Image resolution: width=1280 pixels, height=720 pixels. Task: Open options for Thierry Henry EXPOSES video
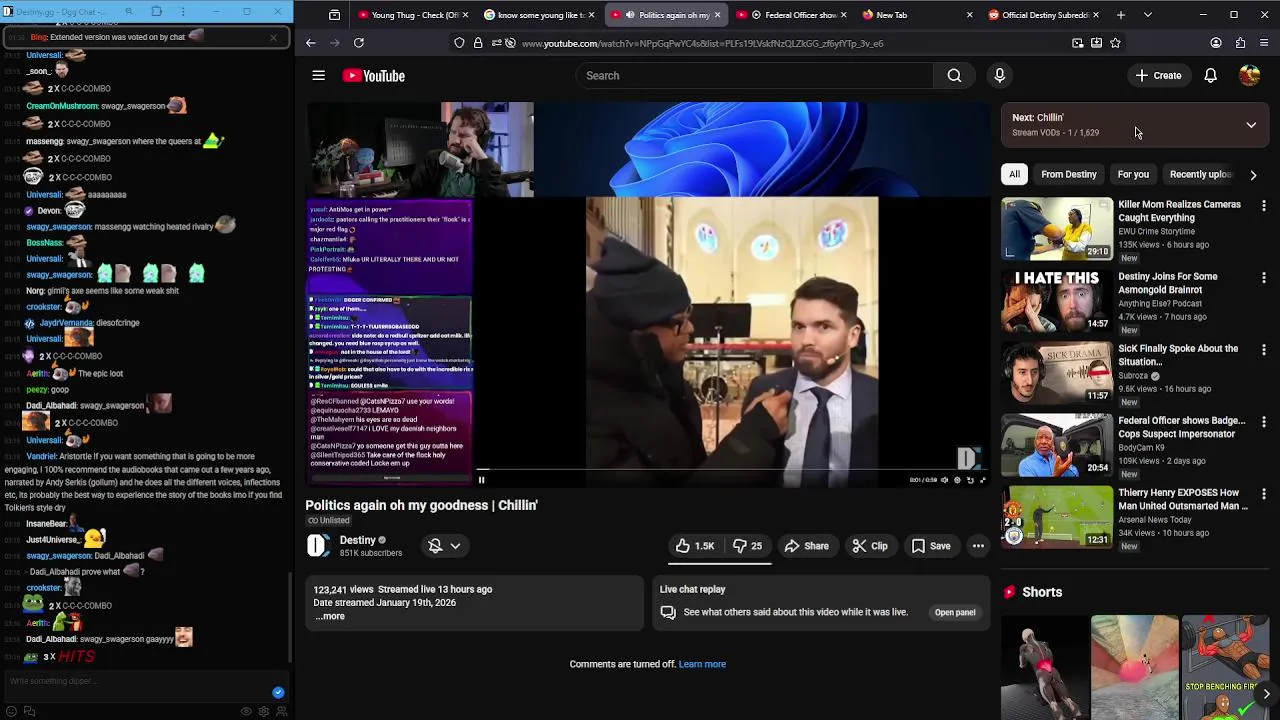point(1264,494)
